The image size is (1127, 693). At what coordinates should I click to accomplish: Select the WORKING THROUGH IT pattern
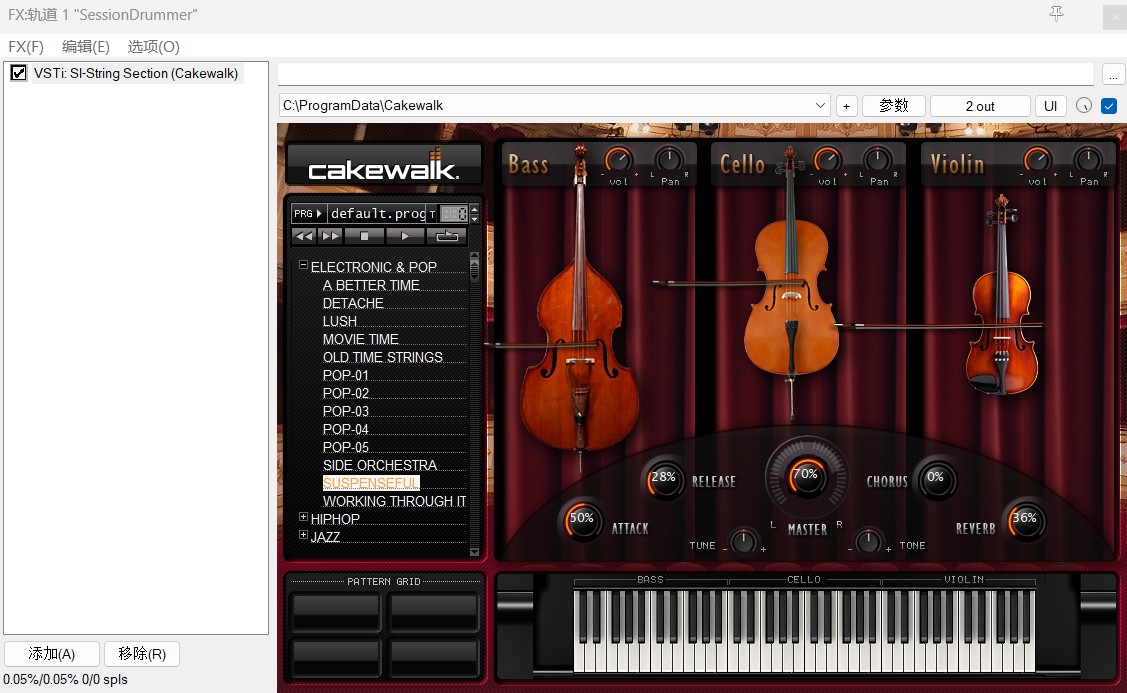(x=395, y=501)
